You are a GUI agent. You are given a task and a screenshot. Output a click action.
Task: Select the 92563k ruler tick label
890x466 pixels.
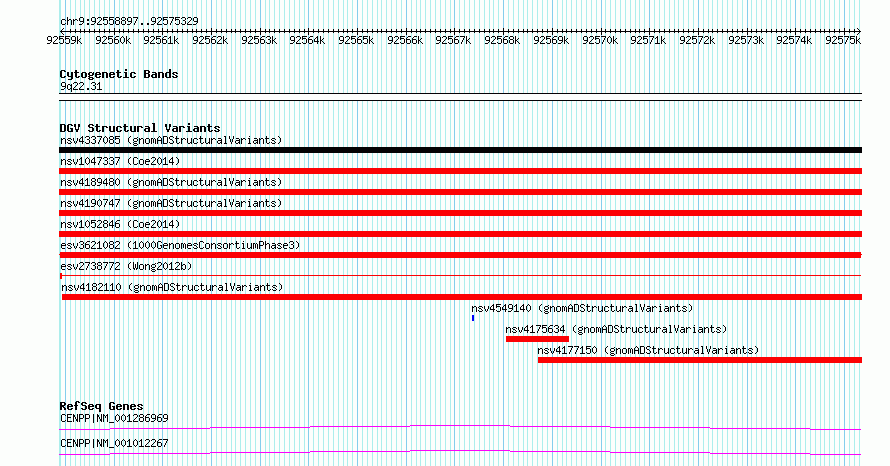point(259,40)
